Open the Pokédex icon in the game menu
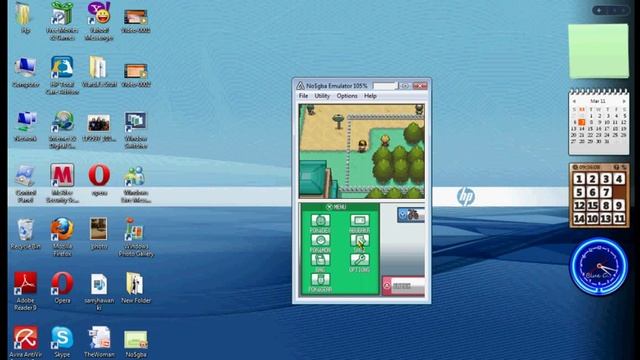This screenshot has height=360, width=640. 320,220
